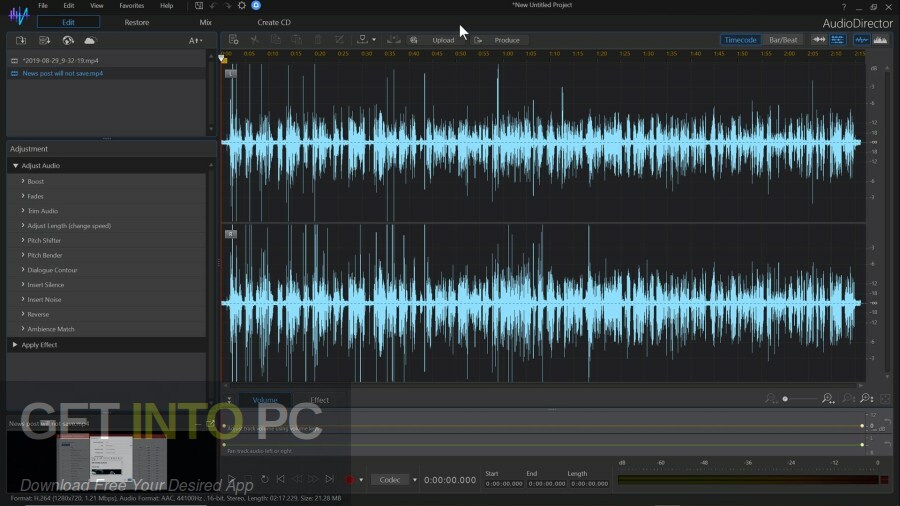The width and height of the screenshot is (900, 506).
Task: Click the Copy icon in edit toolbar
Action: 276,40
